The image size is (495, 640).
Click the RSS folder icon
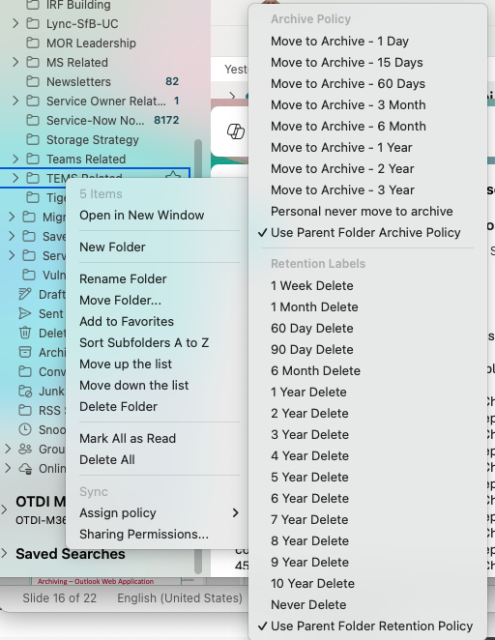tap(25, 410)
